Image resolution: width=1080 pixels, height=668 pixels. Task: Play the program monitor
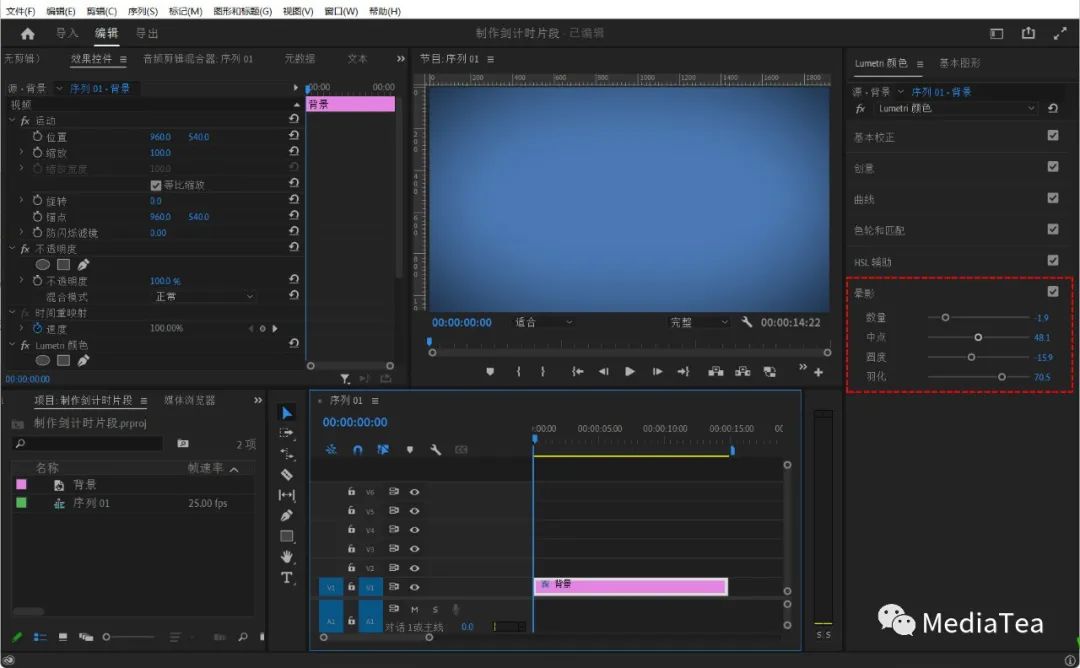coord(630,371)
